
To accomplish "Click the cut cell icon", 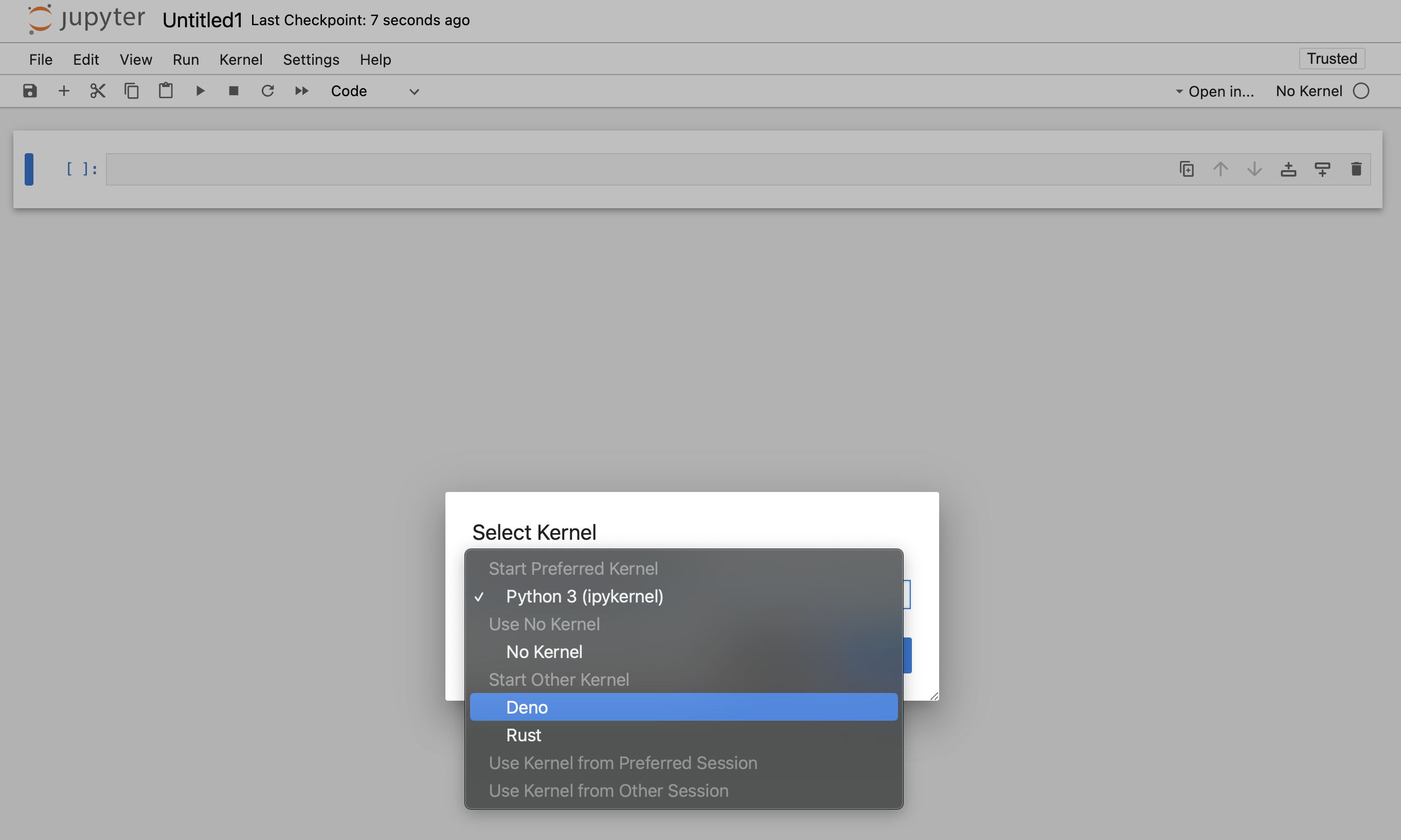I will click(x=96, y=91).
